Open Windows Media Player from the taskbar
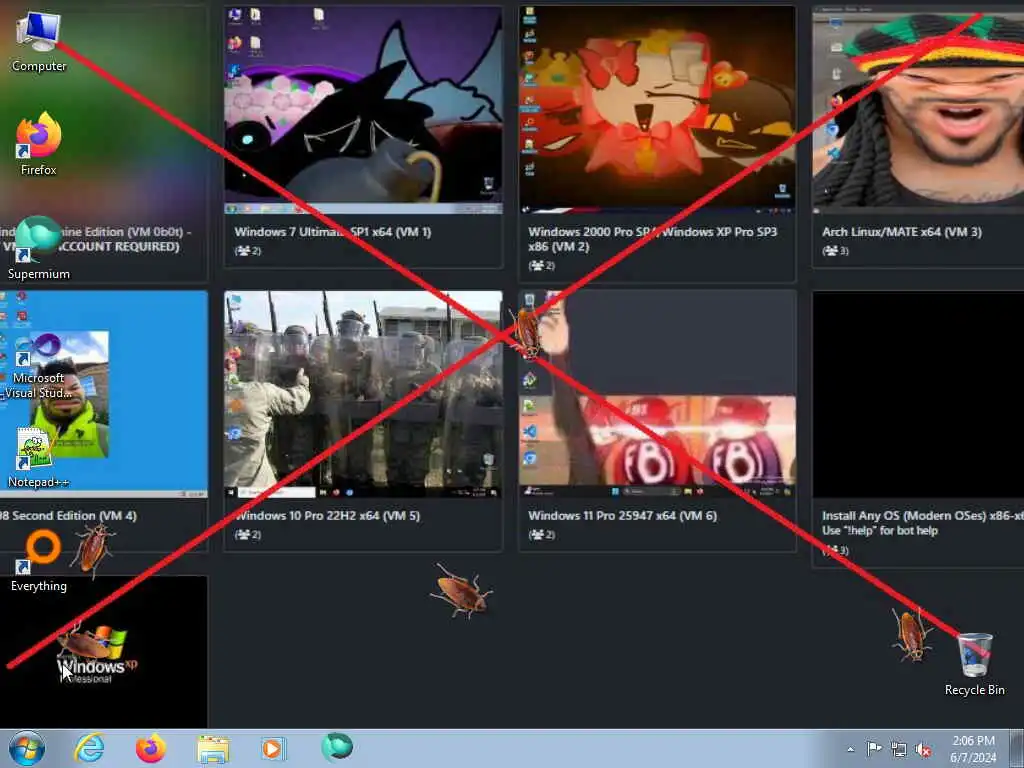This screenshot has height=768, width=1024. [273, 748]
